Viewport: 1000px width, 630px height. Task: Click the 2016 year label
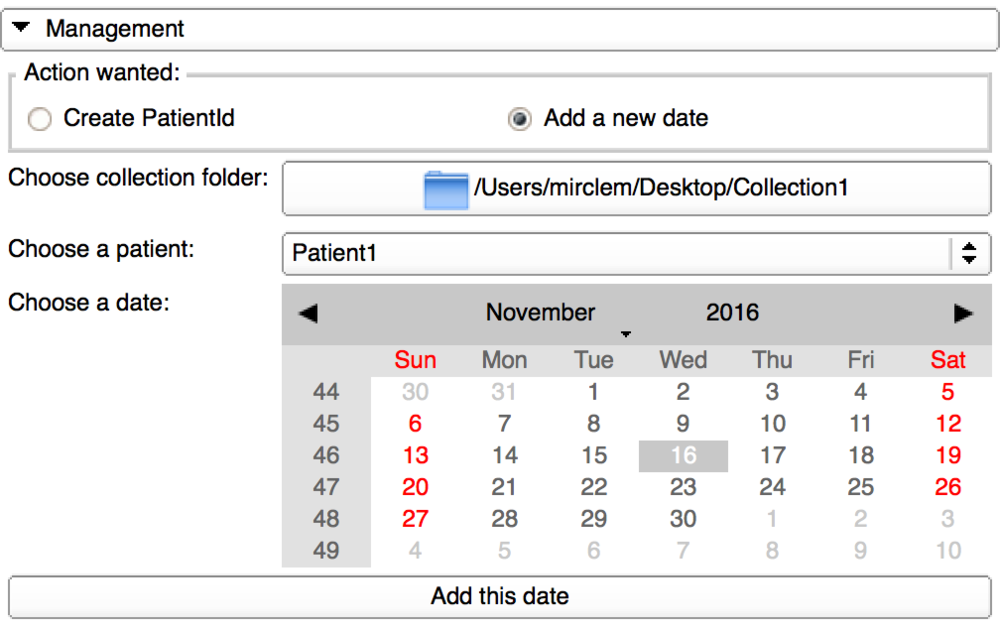[732, 312]
